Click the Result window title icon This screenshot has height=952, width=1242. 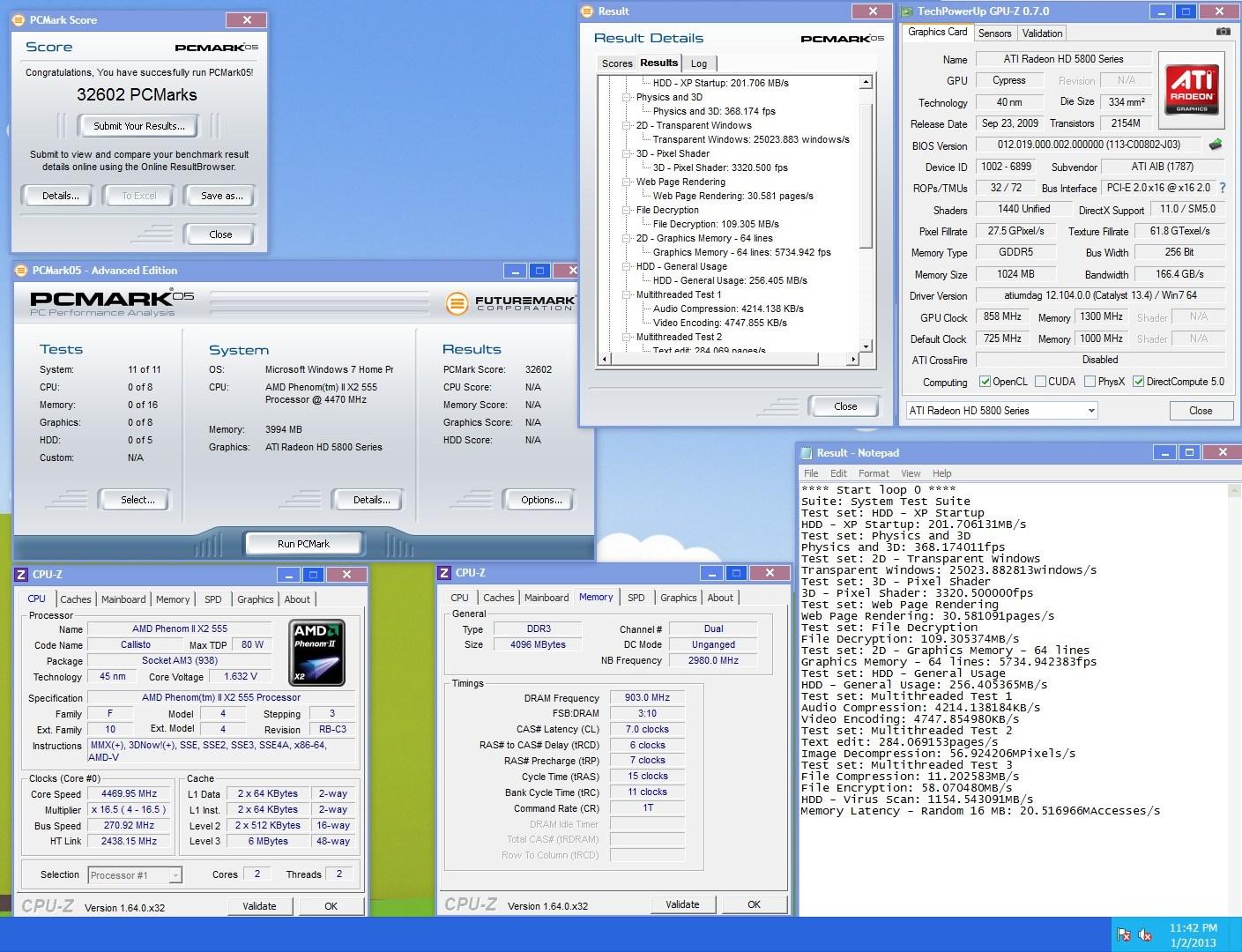click(588, 11)
